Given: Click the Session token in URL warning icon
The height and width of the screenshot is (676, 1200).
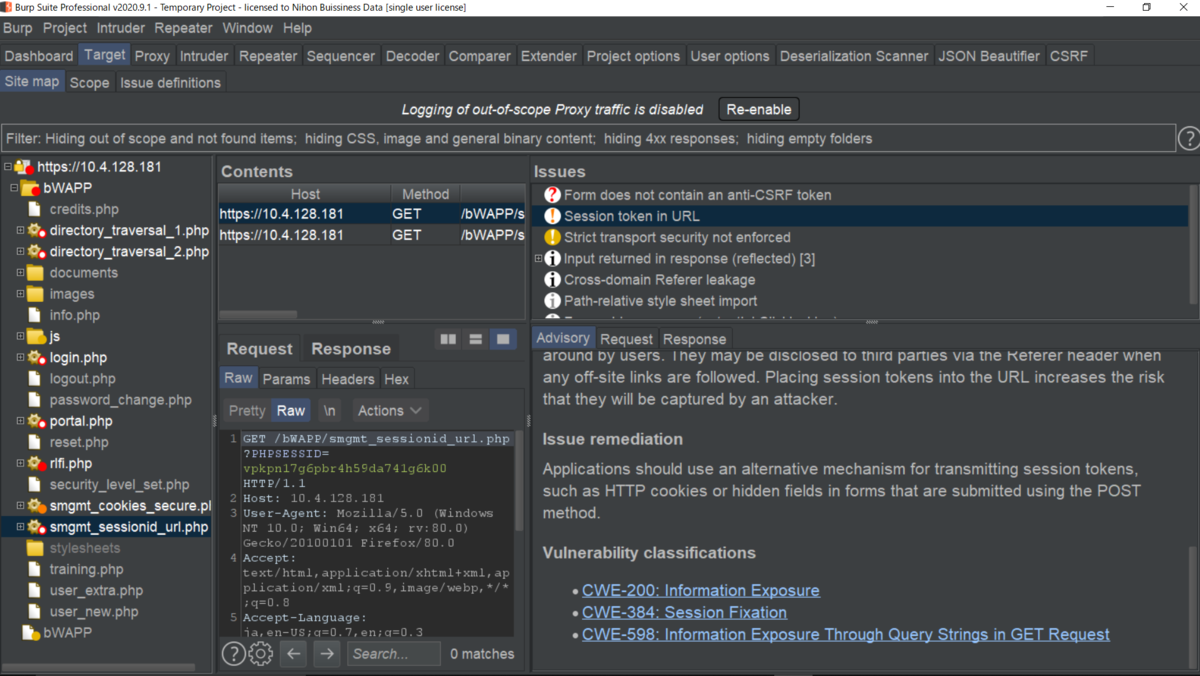Looking at the screenshot, I should click(552, 216).
